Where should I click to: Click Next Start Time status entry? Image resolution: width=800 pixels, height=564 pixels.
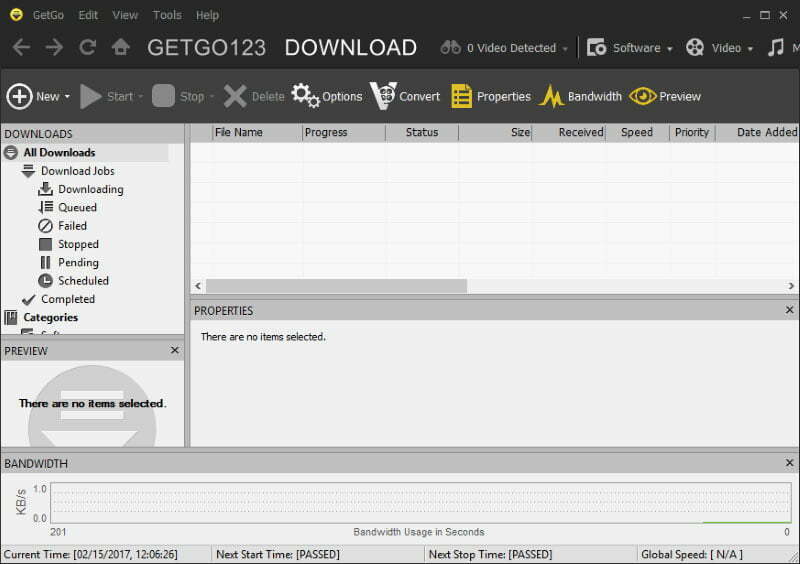(x=278, y=554)
